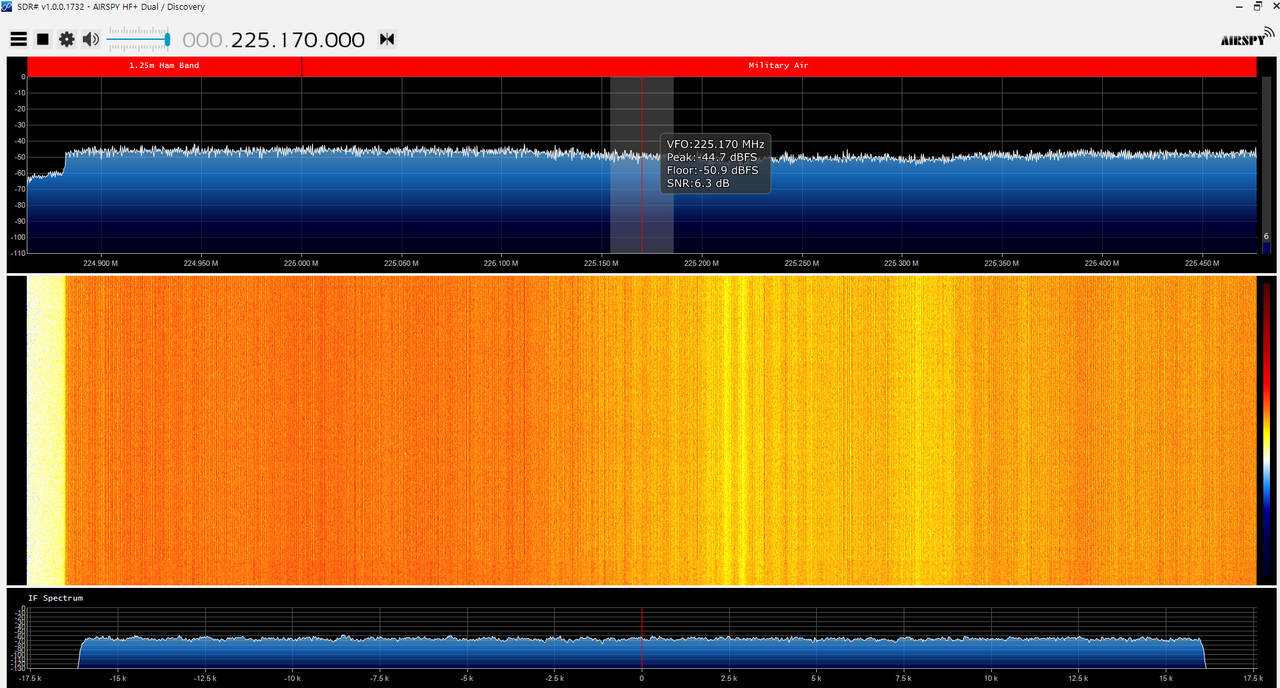Click the -50 dB scale label
The height and width of the screenshot is (688, 1280).
click(x=19, y=157)
